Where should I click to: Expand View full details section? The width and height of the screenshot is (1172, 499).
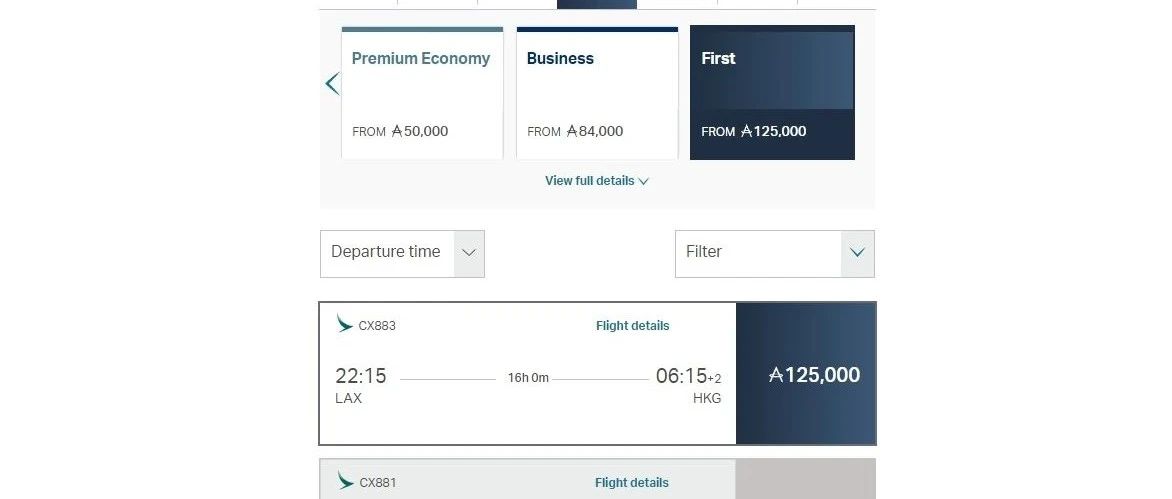click(x=596, y=181)
